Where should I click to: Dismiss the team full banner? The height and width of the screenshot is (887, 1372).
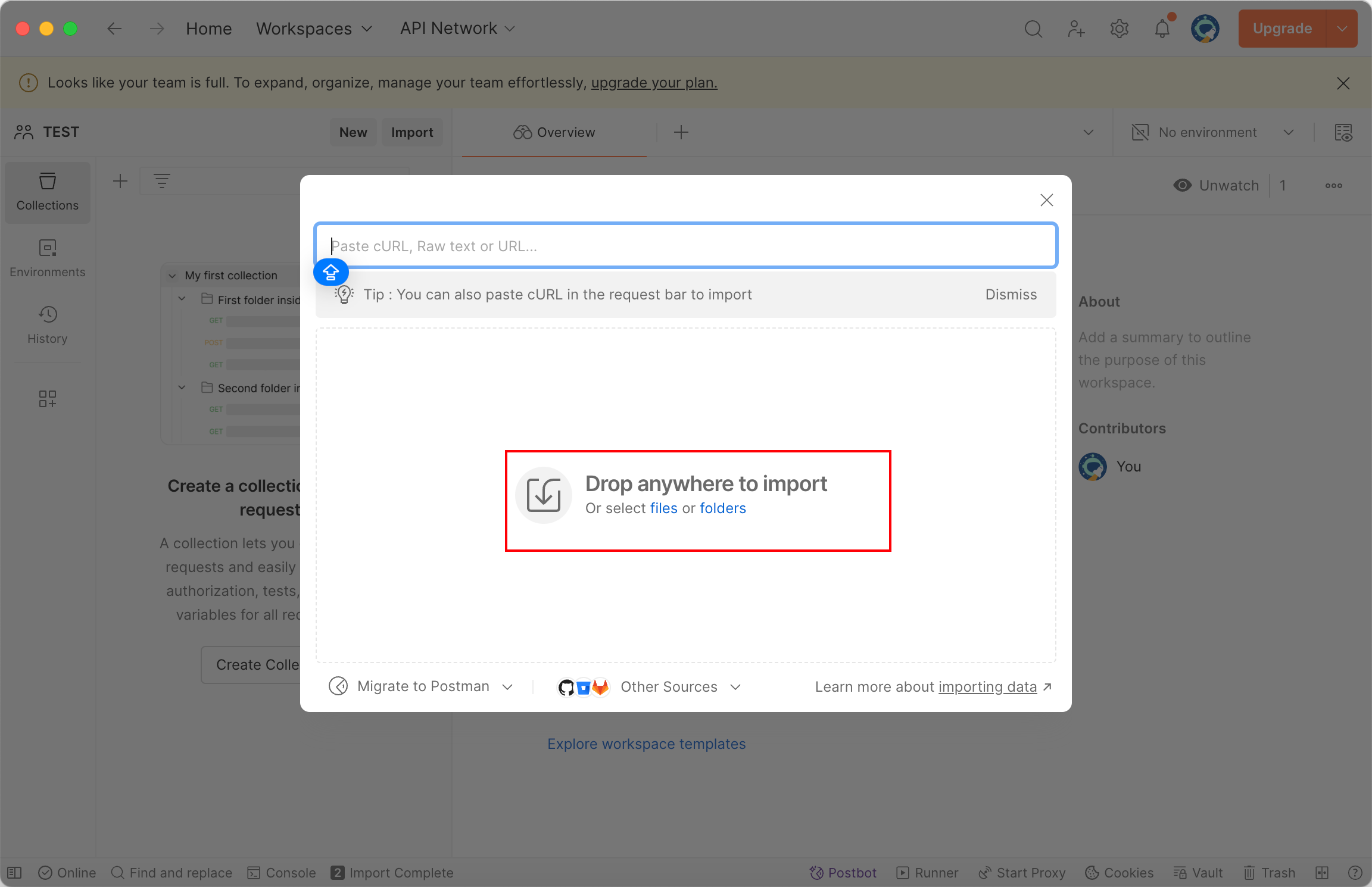pos(1343,83)
